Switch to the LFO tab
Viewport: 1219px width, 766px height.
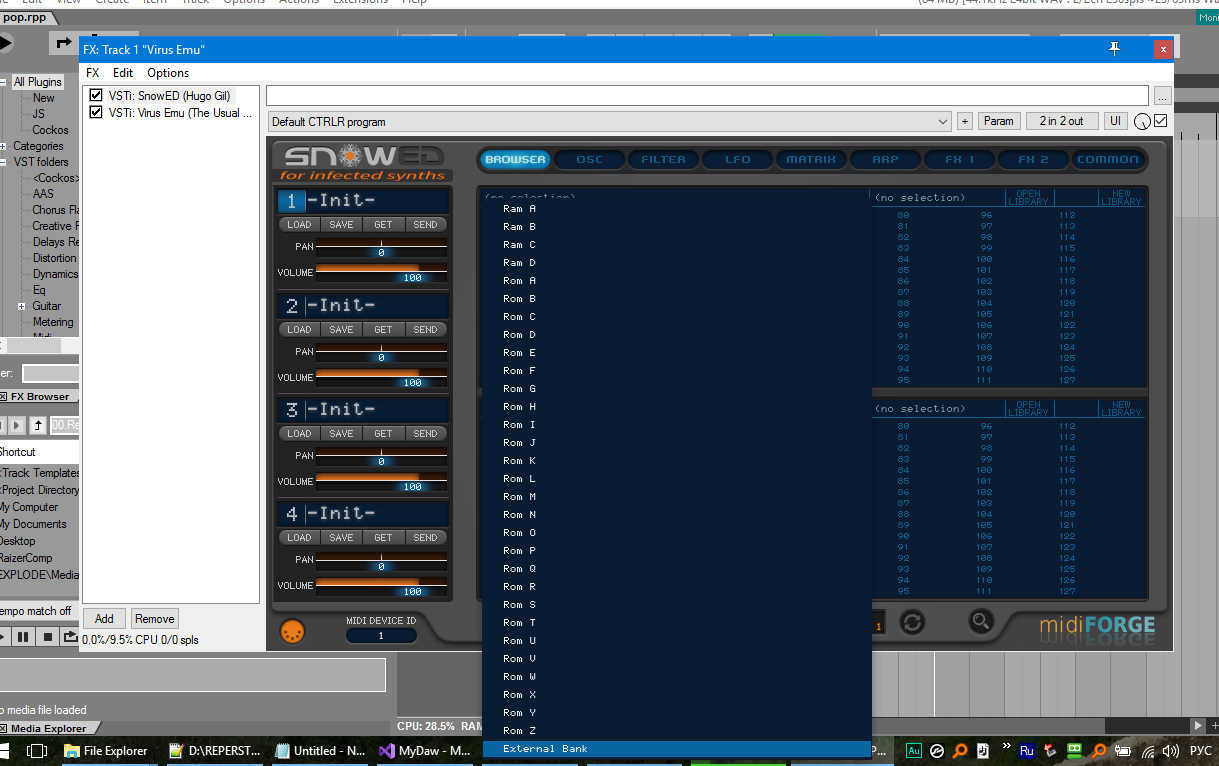(738, 159)
